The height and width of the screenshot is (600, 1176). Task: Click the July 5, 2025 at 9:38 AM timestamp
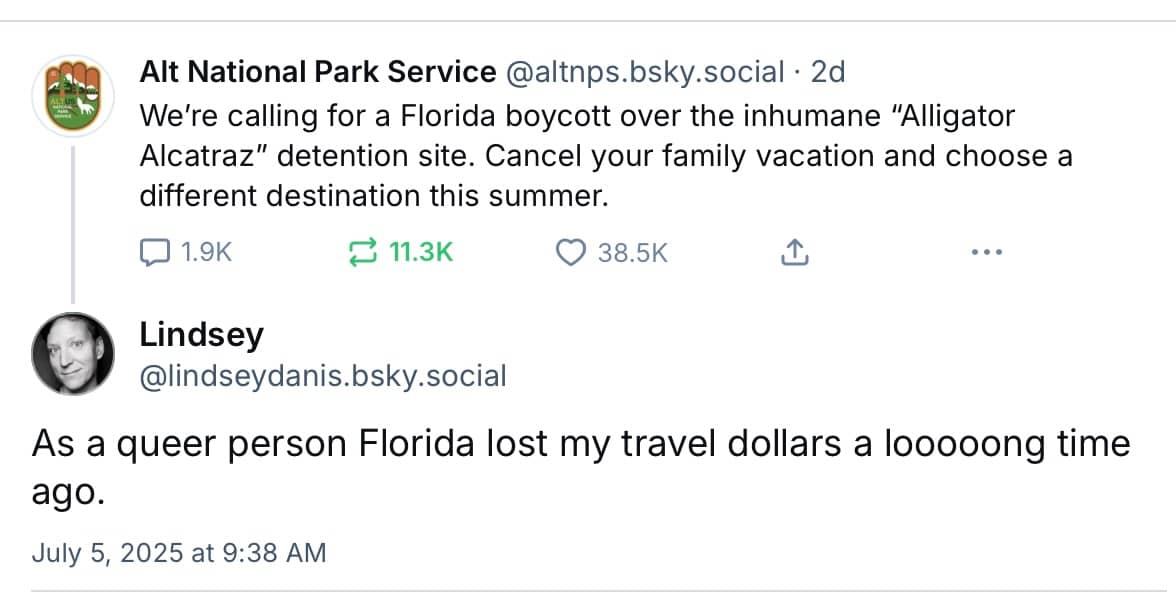tap(179, 552)
